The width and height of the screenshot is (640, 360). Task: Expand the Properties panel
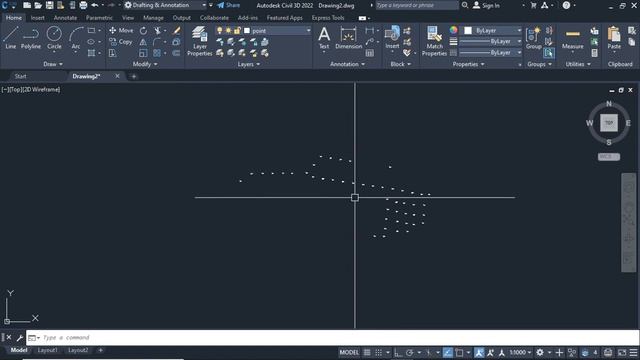pos(469,64)
